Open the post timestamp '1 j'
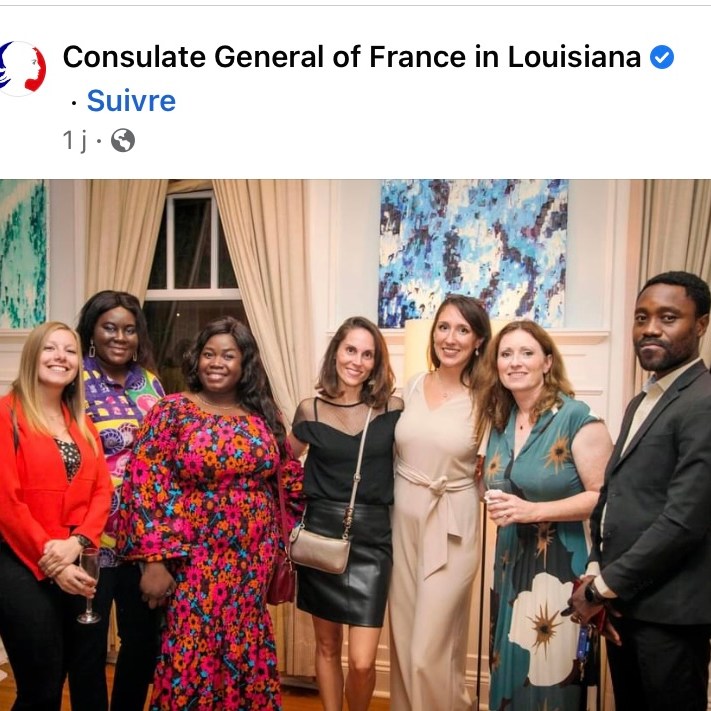 (74, 140)
